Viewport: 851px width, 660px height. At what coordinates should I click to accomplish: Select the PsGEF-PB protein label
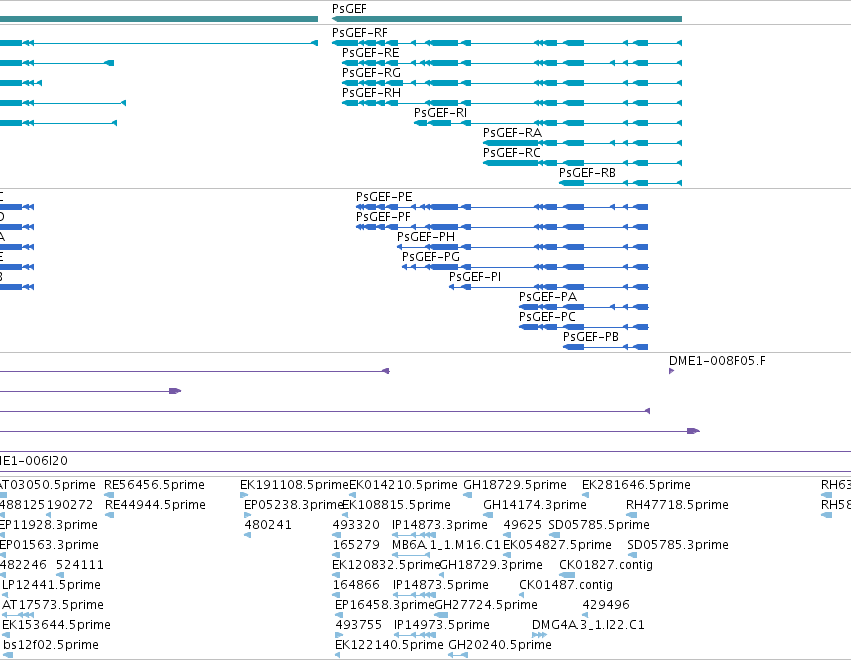click(591, 338)
